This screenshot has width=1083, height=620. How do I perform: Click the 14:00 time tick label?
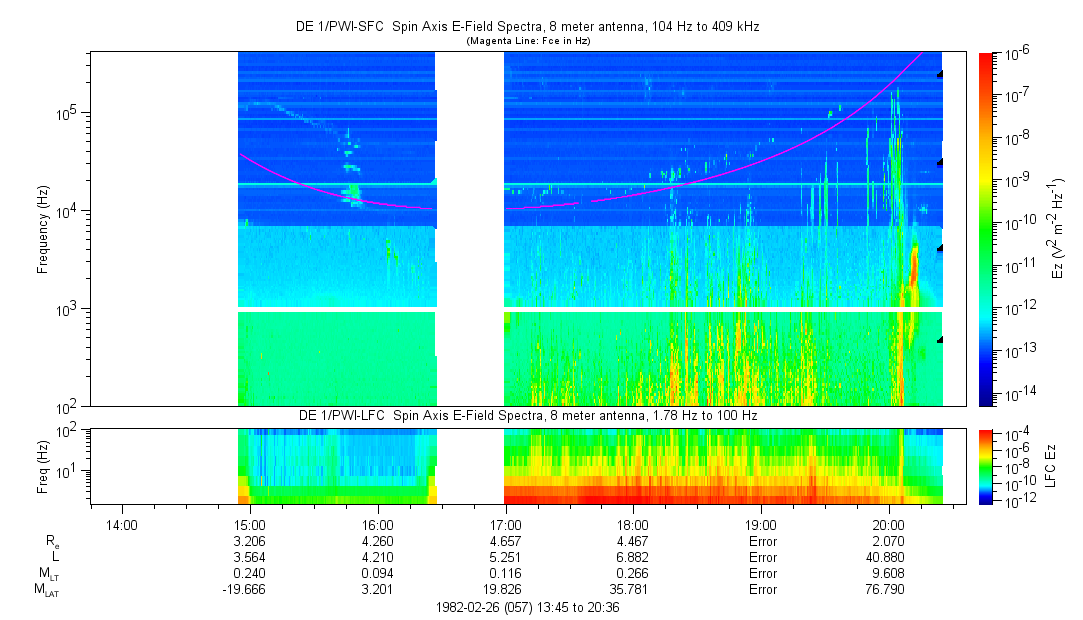121,523
